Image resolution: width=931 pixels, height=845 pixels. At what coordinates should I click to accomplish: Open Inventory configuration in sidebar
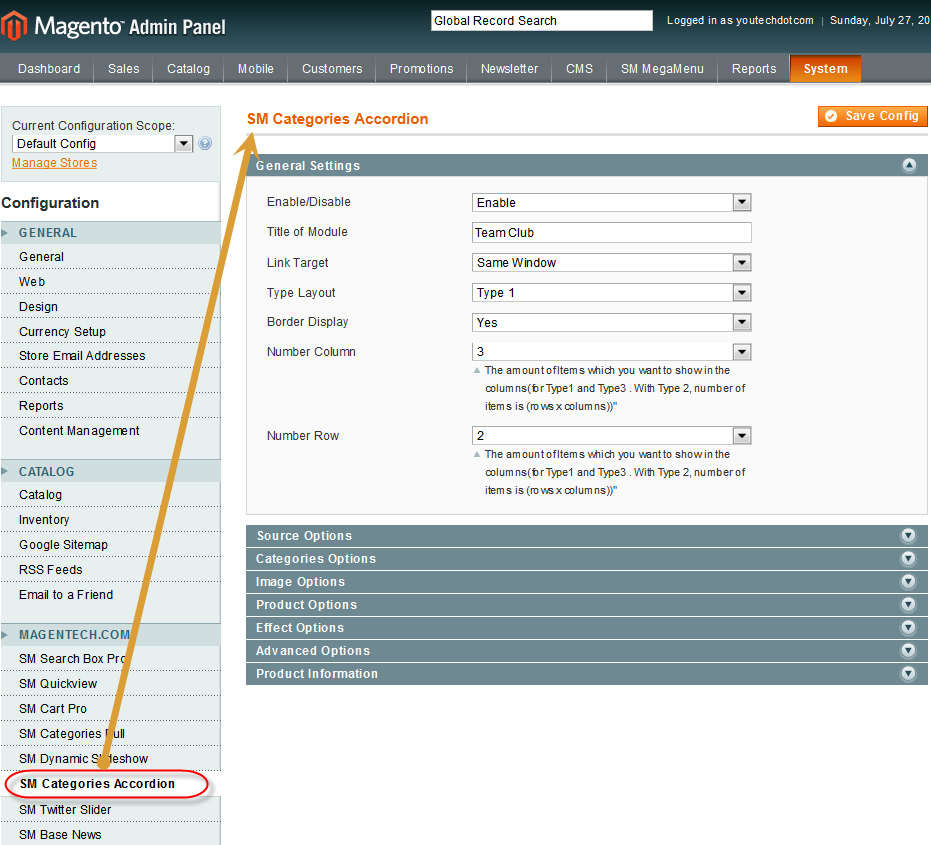[x=110, y=520]
